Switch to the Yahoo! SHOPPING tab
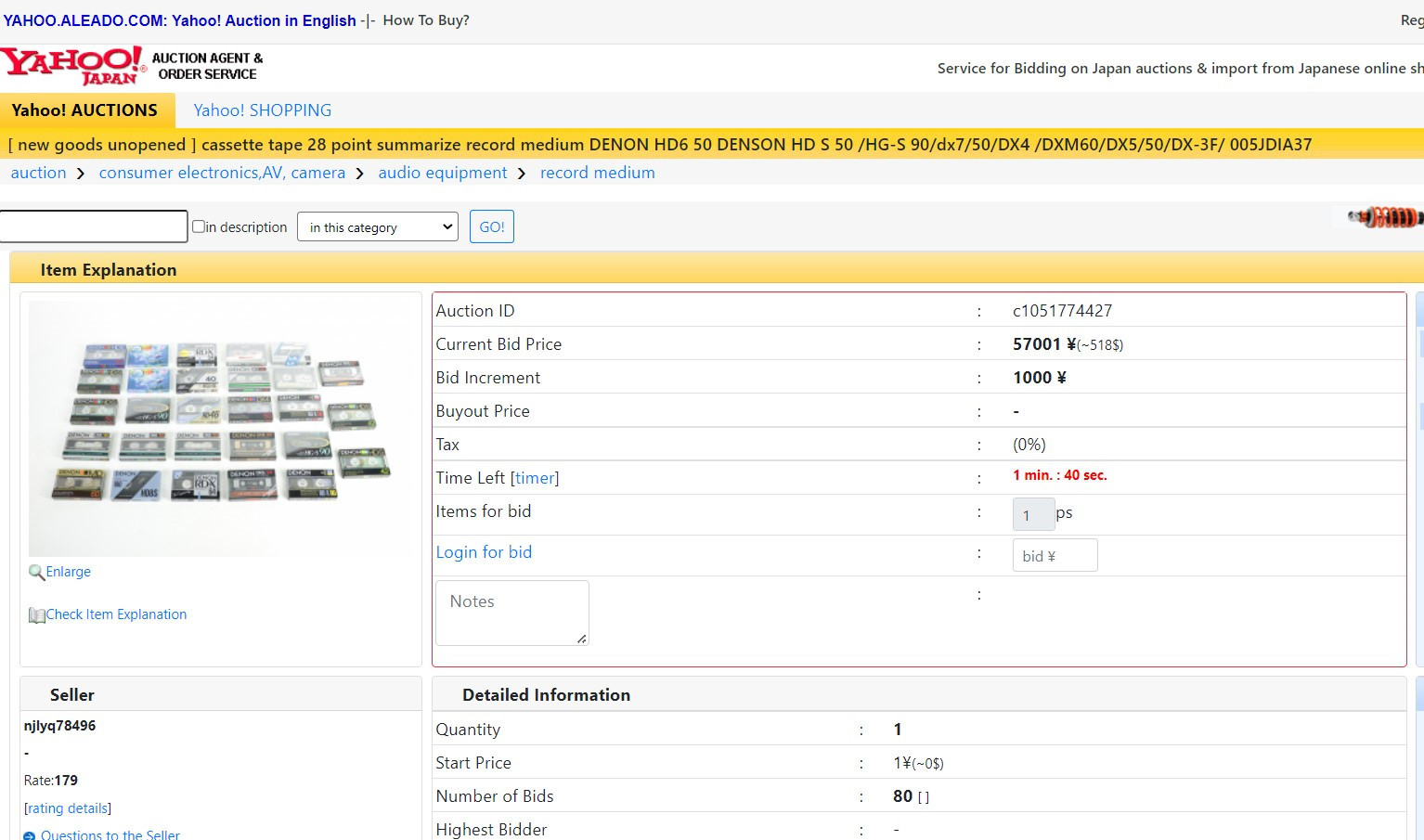Image resolution: width=1424 pixels, height=840 pixels. tap(263, 110)
